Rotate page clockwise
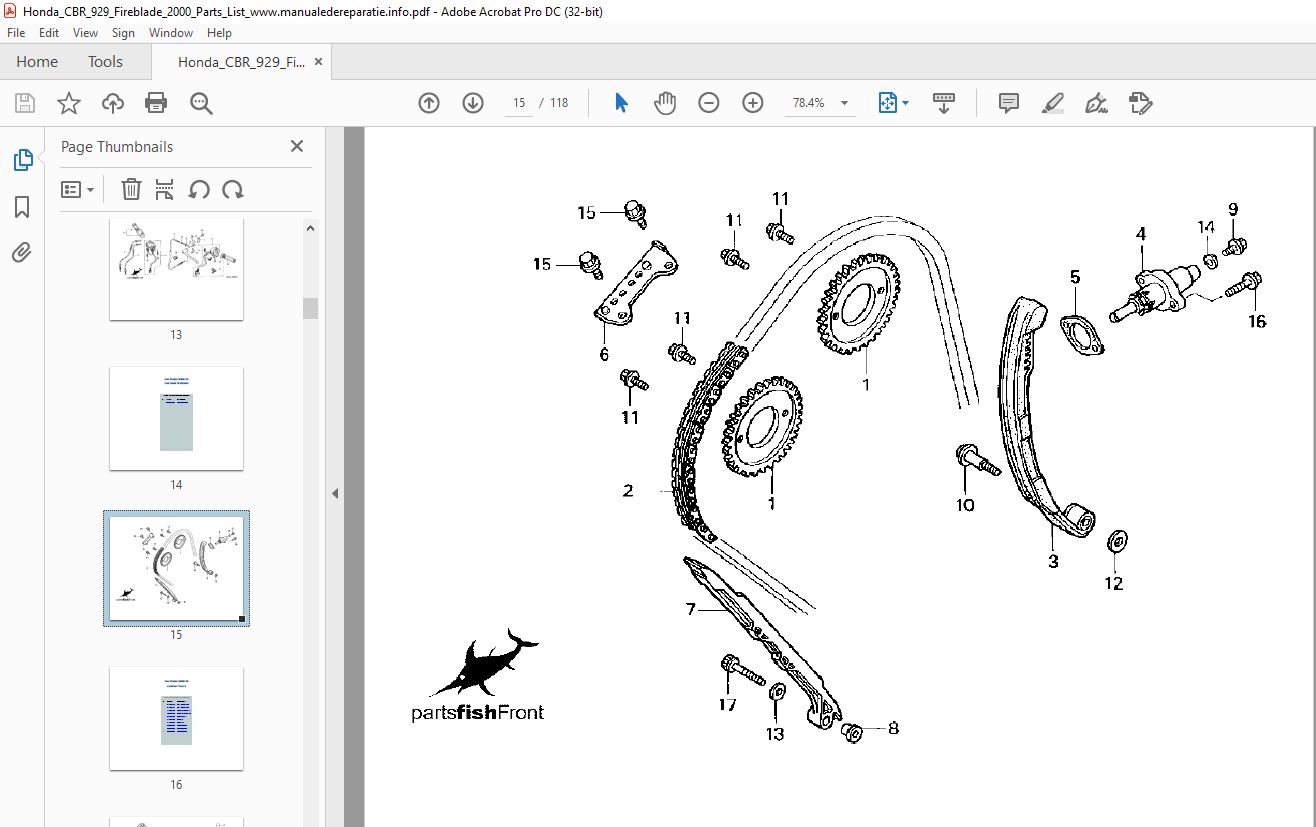 pos(233,189)
